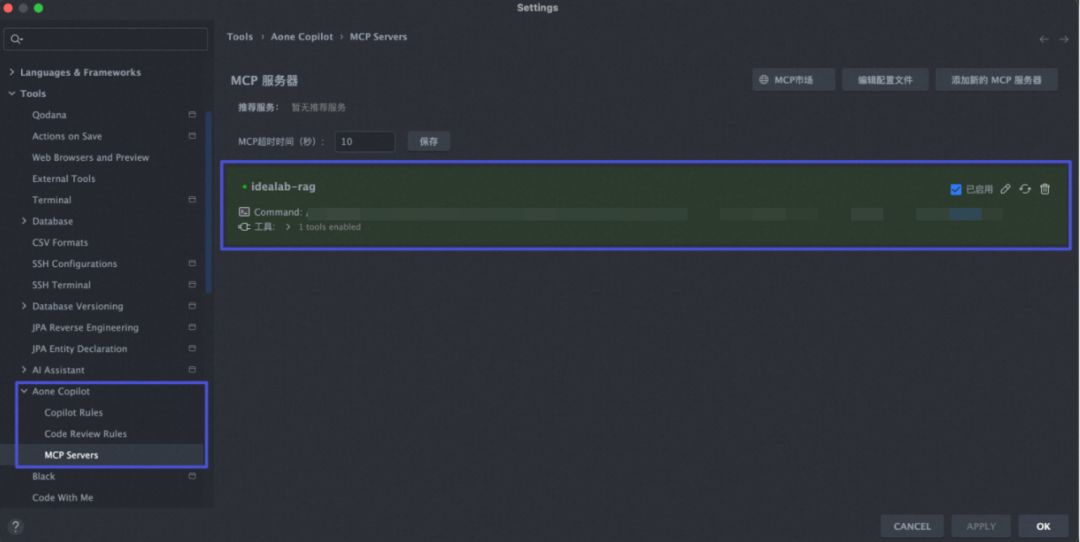
Task: Click the pencil edit icon for idealab-rag
Action: click(x=1005, y=189)
